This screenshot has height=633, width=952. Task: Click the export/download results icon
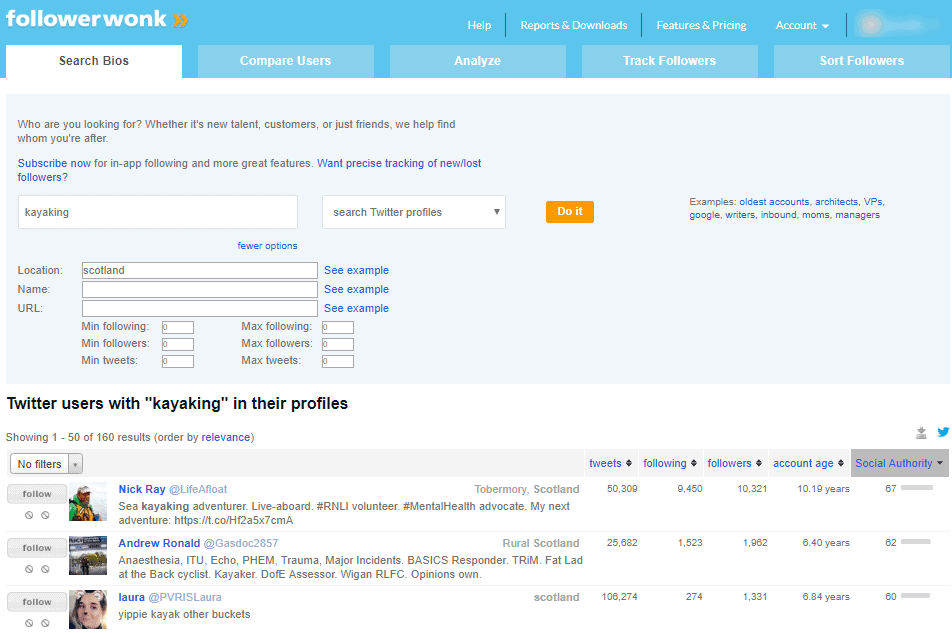pyautogui.click(x=921, y=431)
